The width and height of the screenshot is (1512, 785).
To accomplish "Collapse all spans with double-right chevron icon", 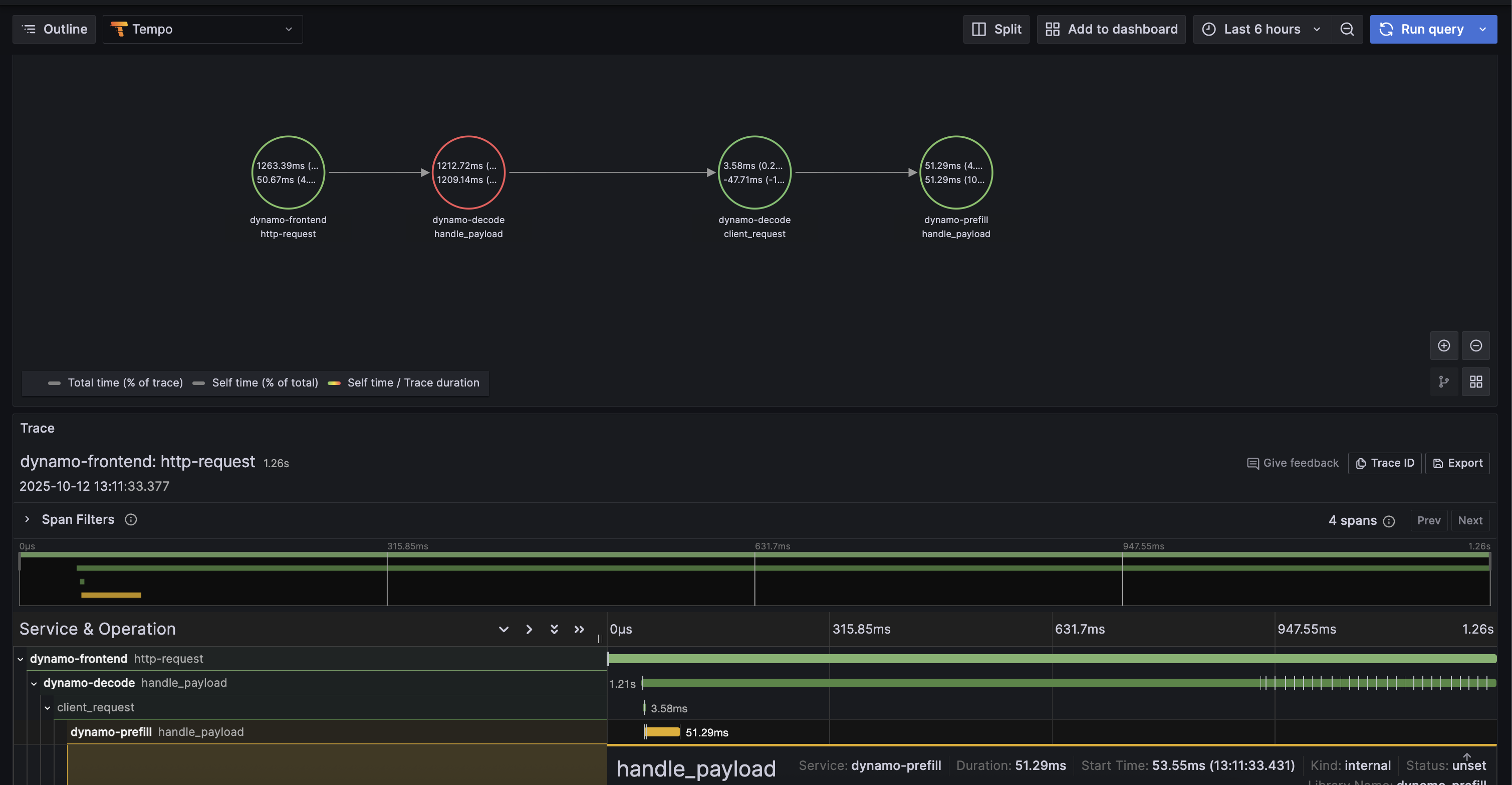I will [579, 630].
